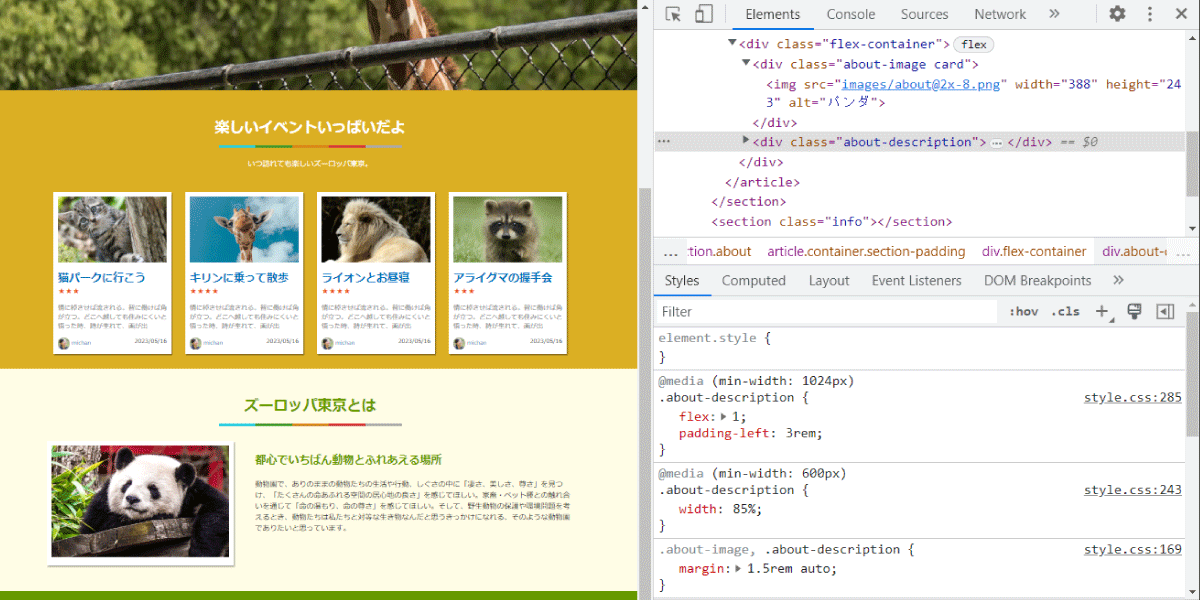Image resolution: width=1200 pixels, height=600 pixels.
Task: Open the style.css:285 source link
Action: 1133,397
